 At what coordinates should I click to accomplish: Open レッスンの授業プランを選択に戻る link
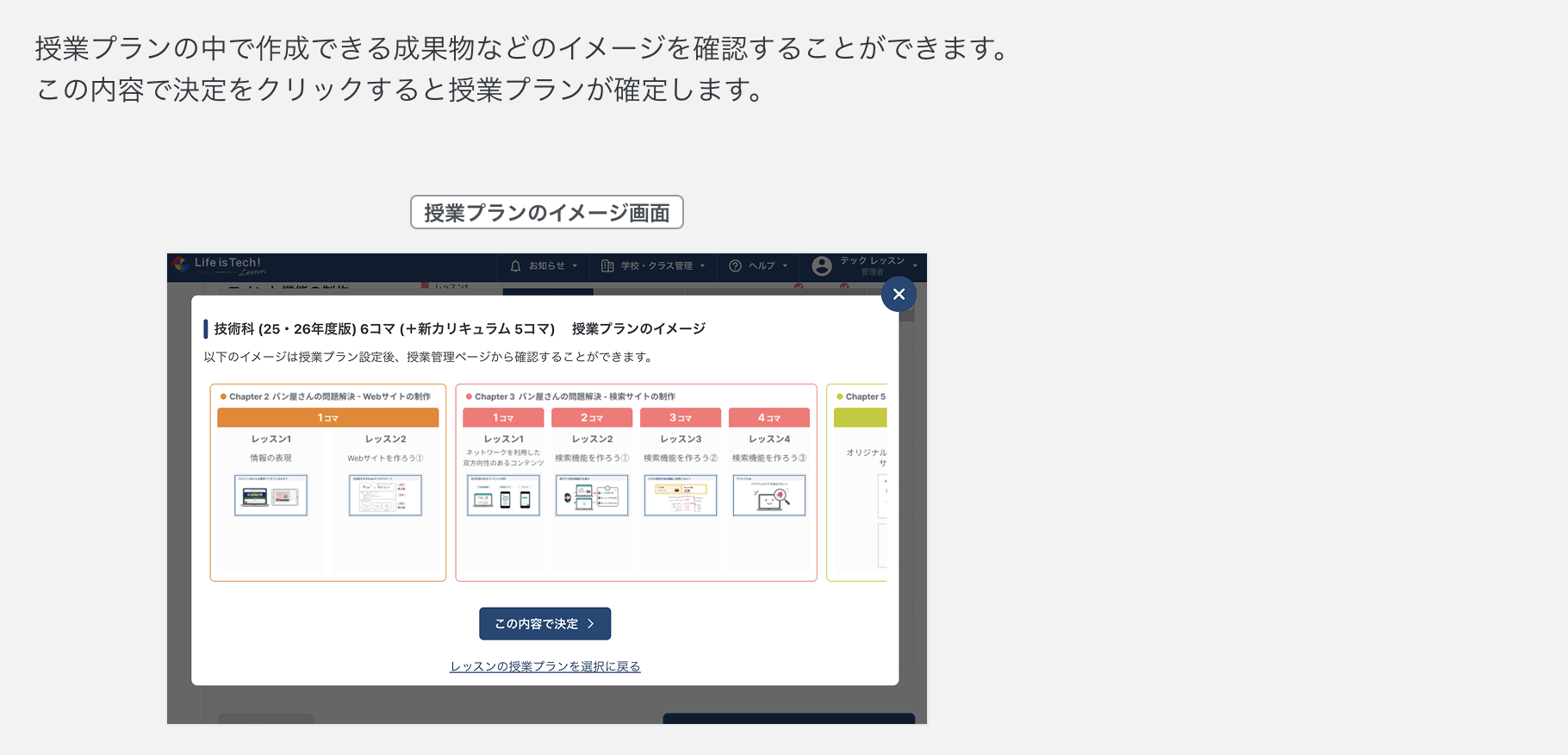click(x=544, y=666)
